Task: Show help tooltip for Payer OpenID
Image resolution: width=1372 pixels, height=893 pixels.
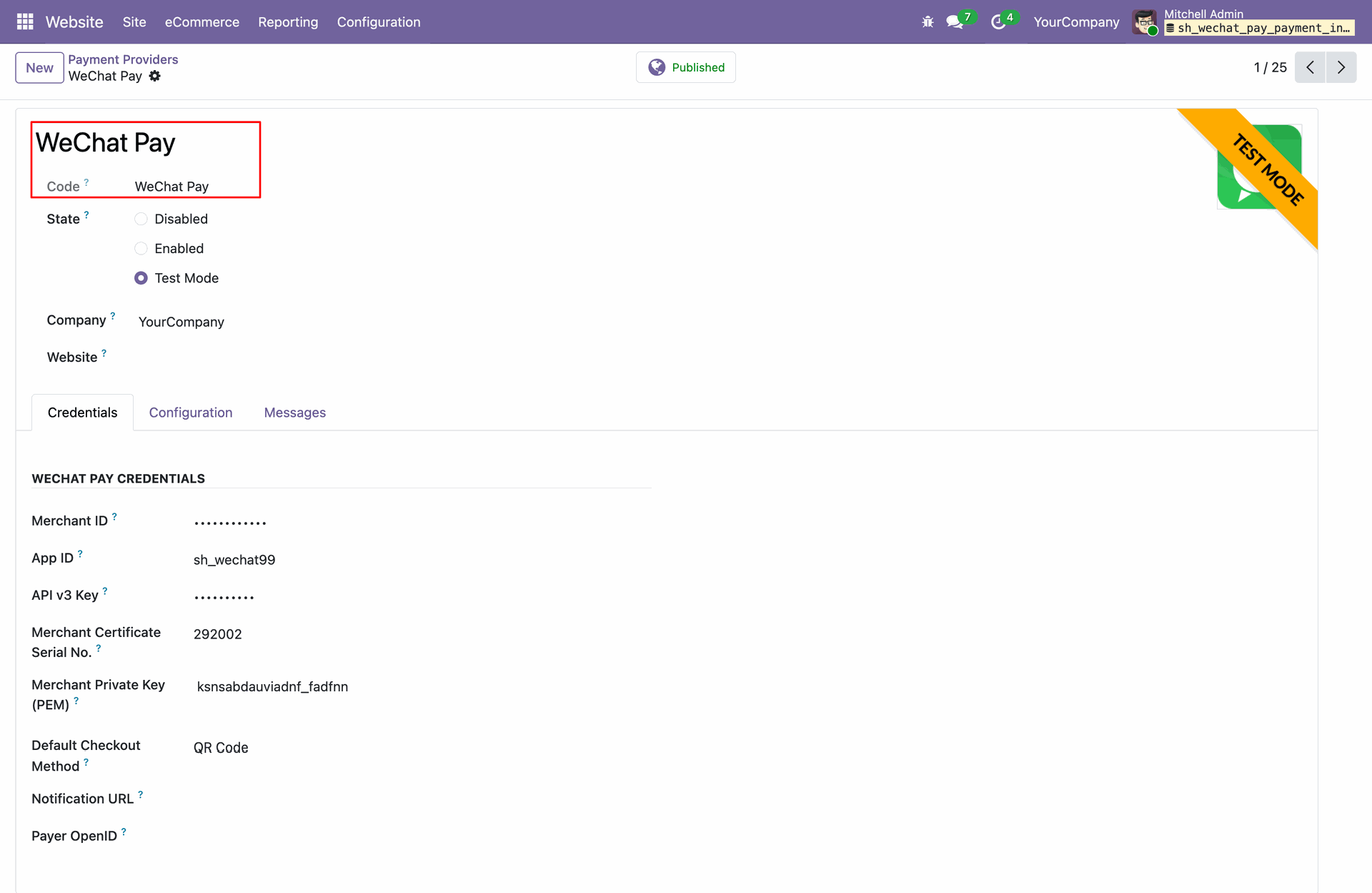Action: click(124, 832)
